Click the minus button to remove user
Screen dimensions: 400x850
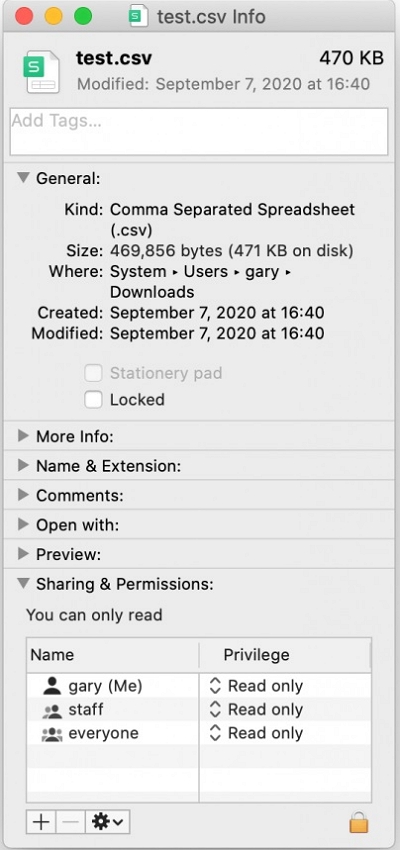coord(70,822)
